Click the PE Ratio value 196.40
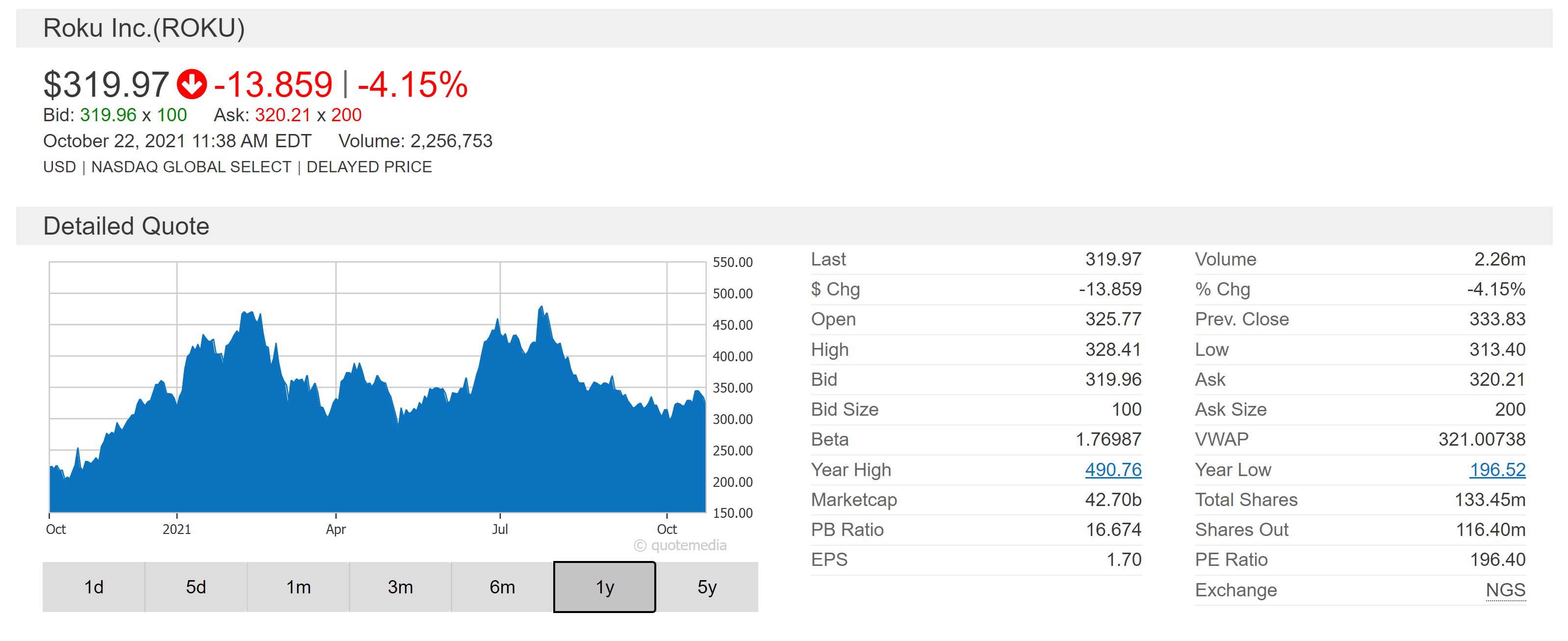Image resolution: width=1568 pixels, height=641 pixels. coord(1497,560)
